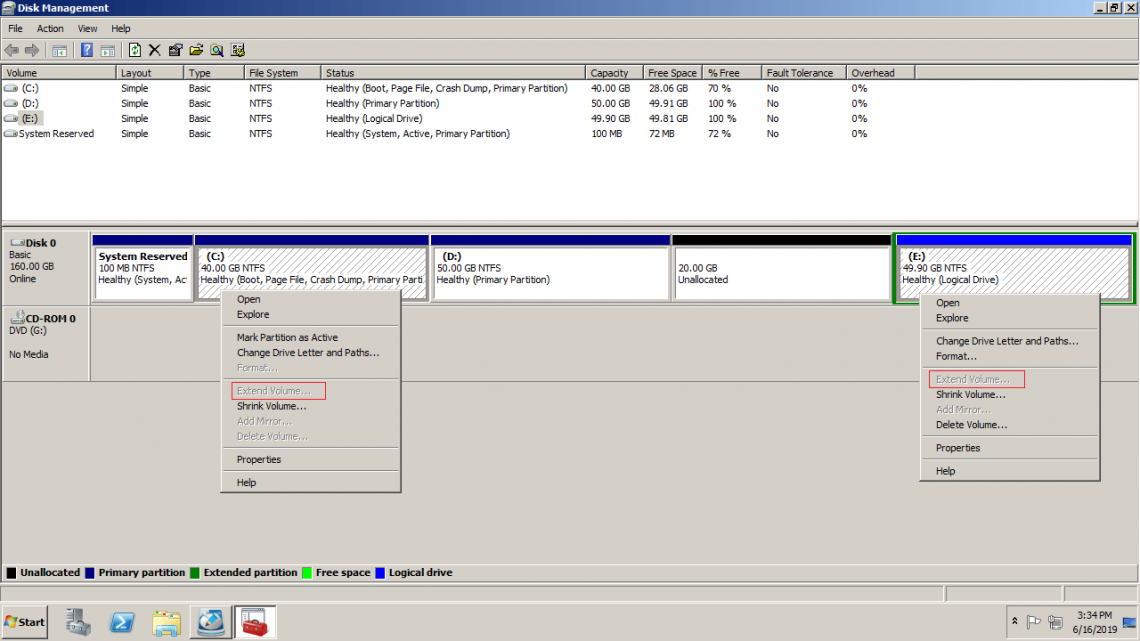
Task: Open PowerShell from the taskbar
Action: [123, 622]
